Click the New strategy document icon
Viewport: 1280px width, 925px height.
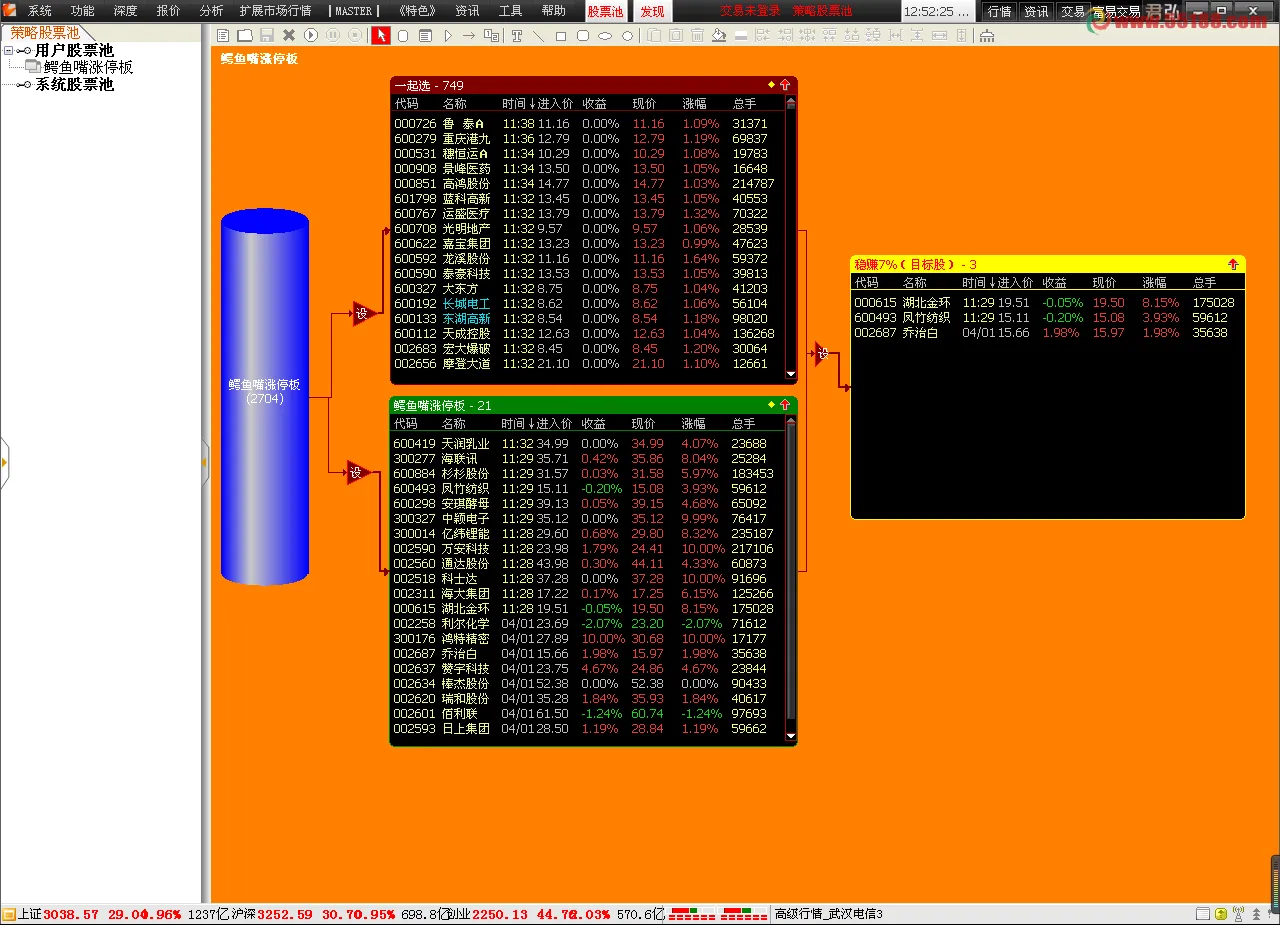tap(223, 35)
